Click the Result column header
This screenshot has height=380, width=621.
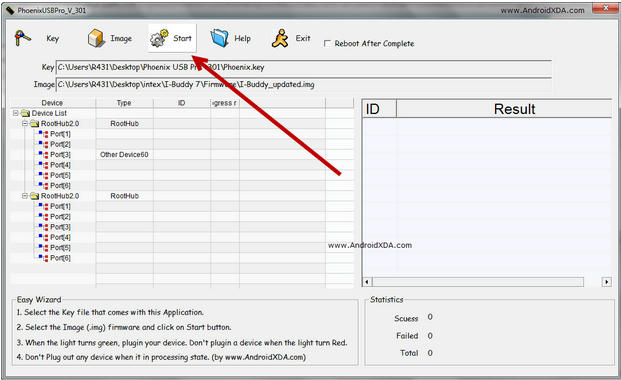(504, 109)
